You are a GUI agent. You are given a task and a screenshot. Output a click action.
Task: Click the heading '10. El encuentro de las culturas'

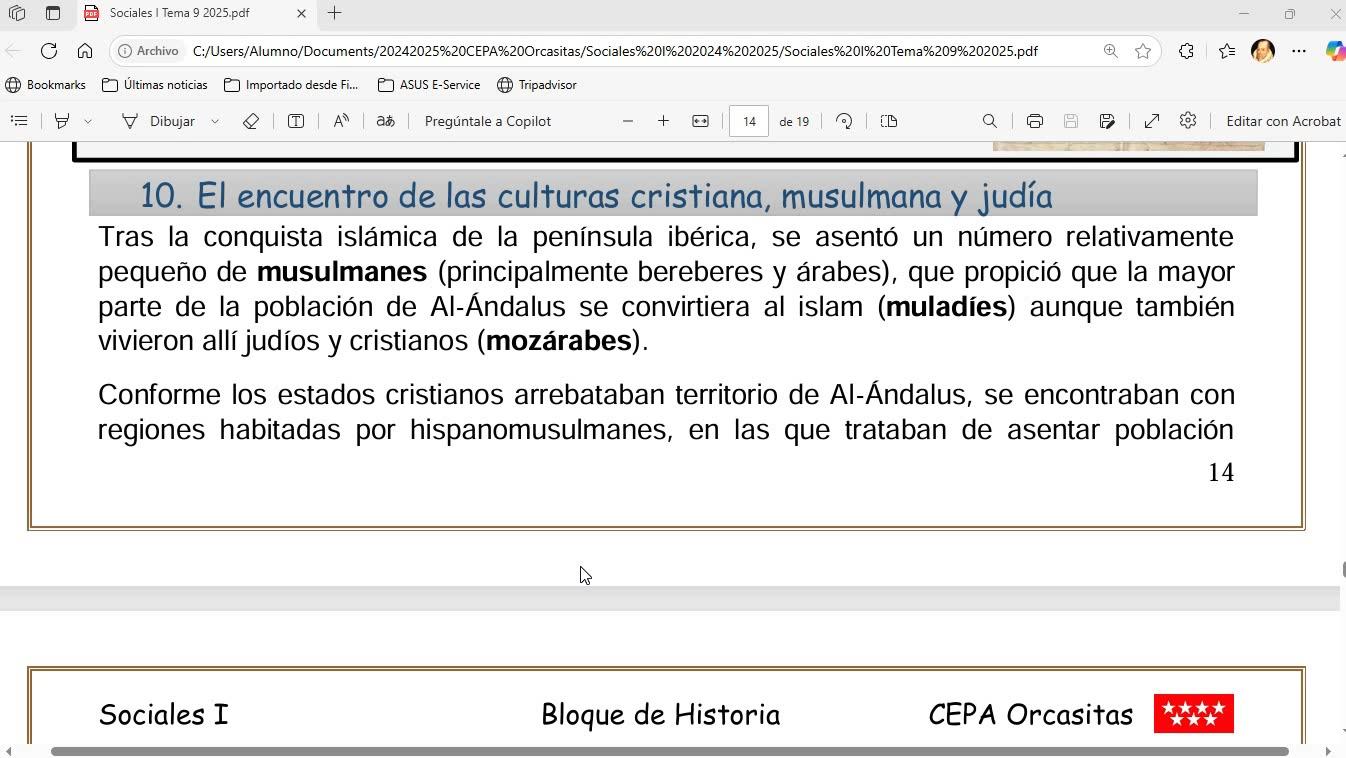(x=596, y=195)
